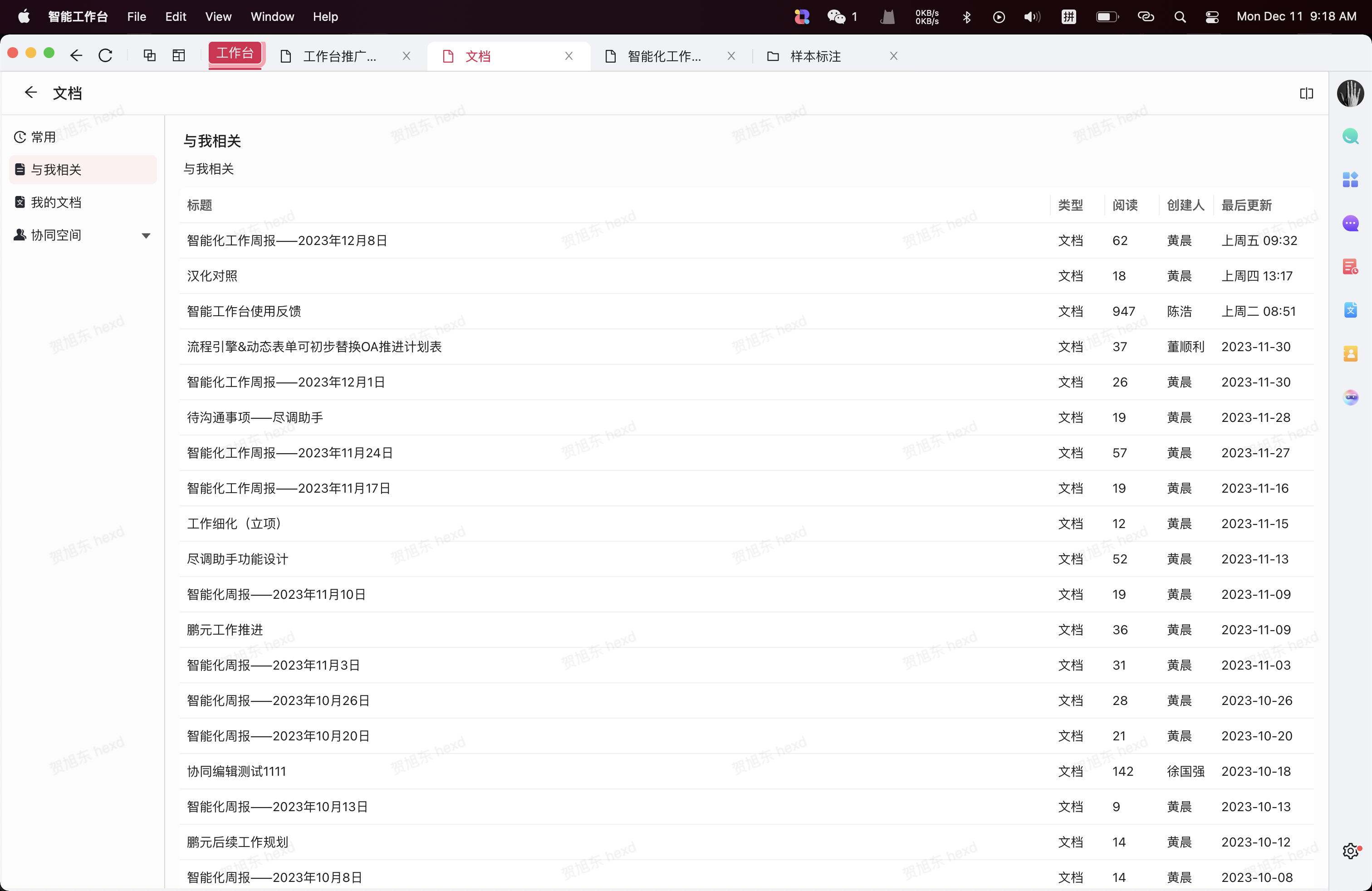Screen dimensions: 1372x891
Task: Select 我的文档 in sidebar
Action: coord(56,202)
